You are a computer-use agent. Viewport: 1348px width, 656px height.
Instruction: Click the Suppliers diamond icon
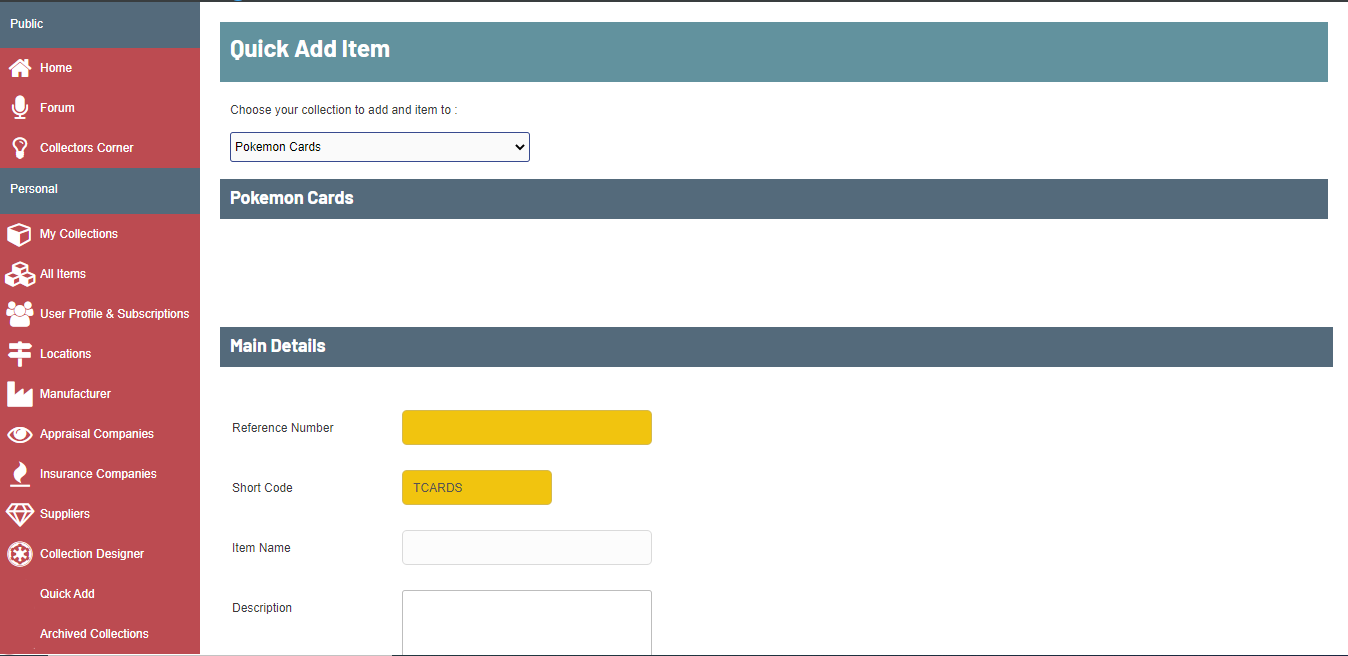20,514
